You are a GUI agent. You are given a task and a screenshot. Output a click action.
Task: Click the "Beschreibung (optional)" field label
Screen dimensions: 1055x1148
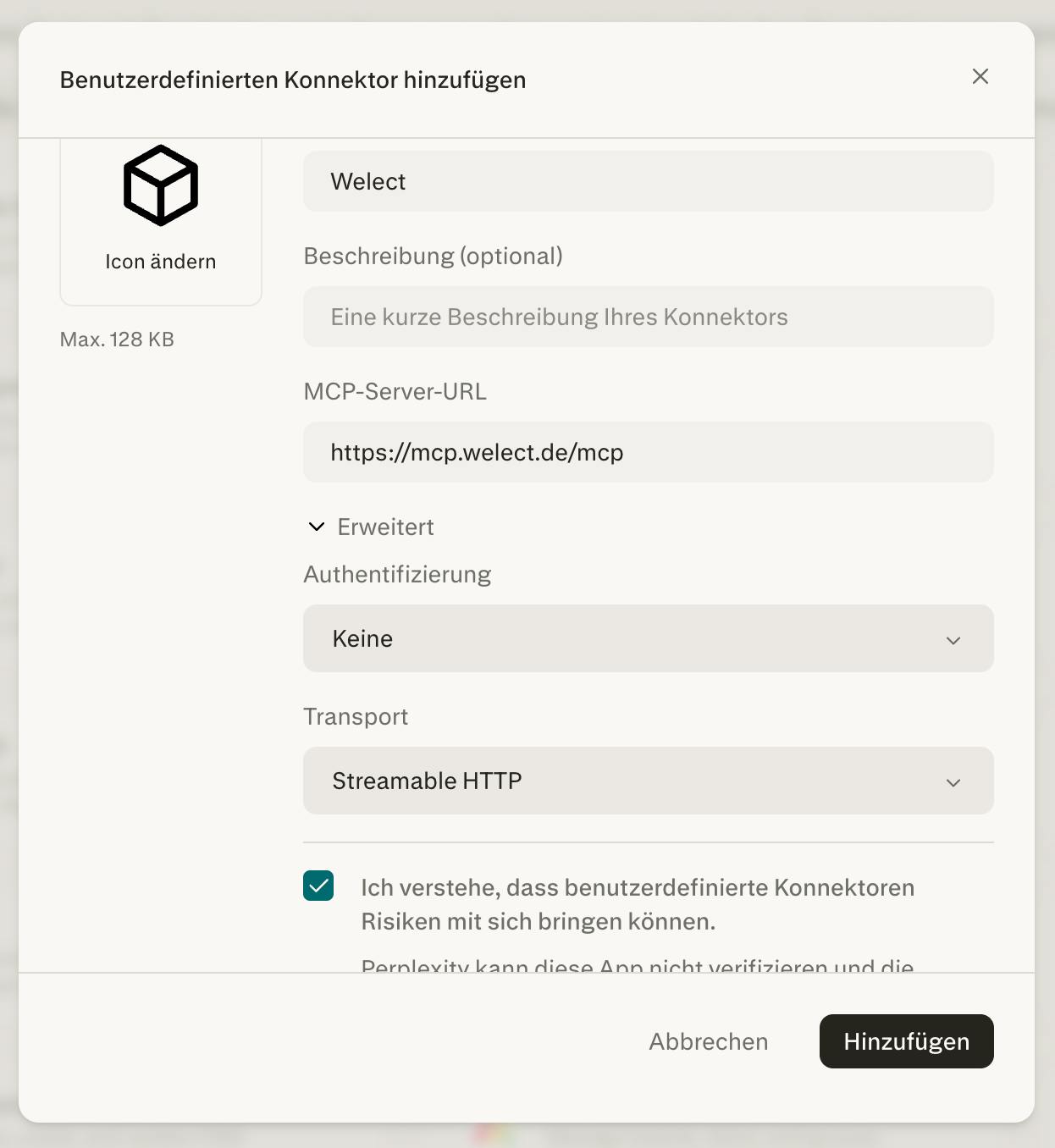pyautogui.click(x=433, y=256)
